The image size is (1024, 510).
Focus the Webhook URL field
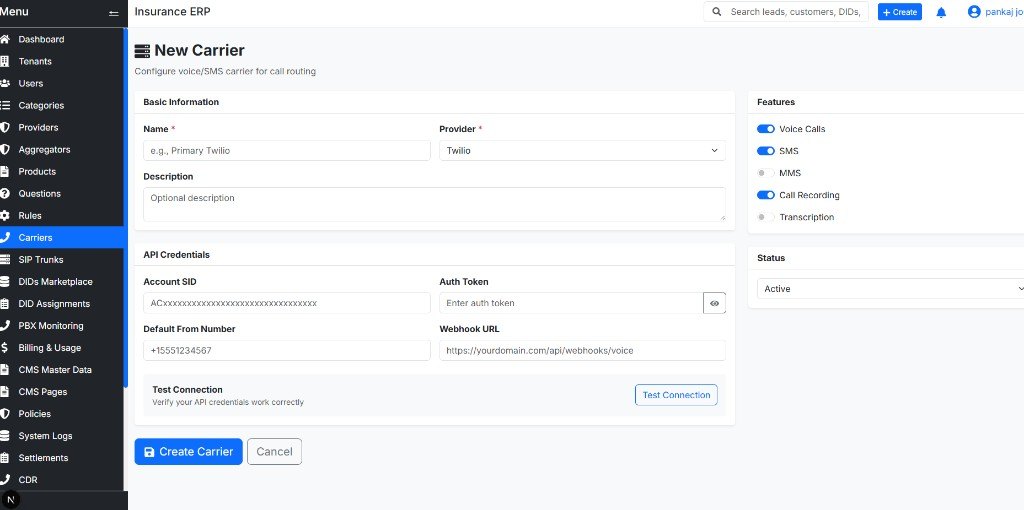click(x=582, y=350)
